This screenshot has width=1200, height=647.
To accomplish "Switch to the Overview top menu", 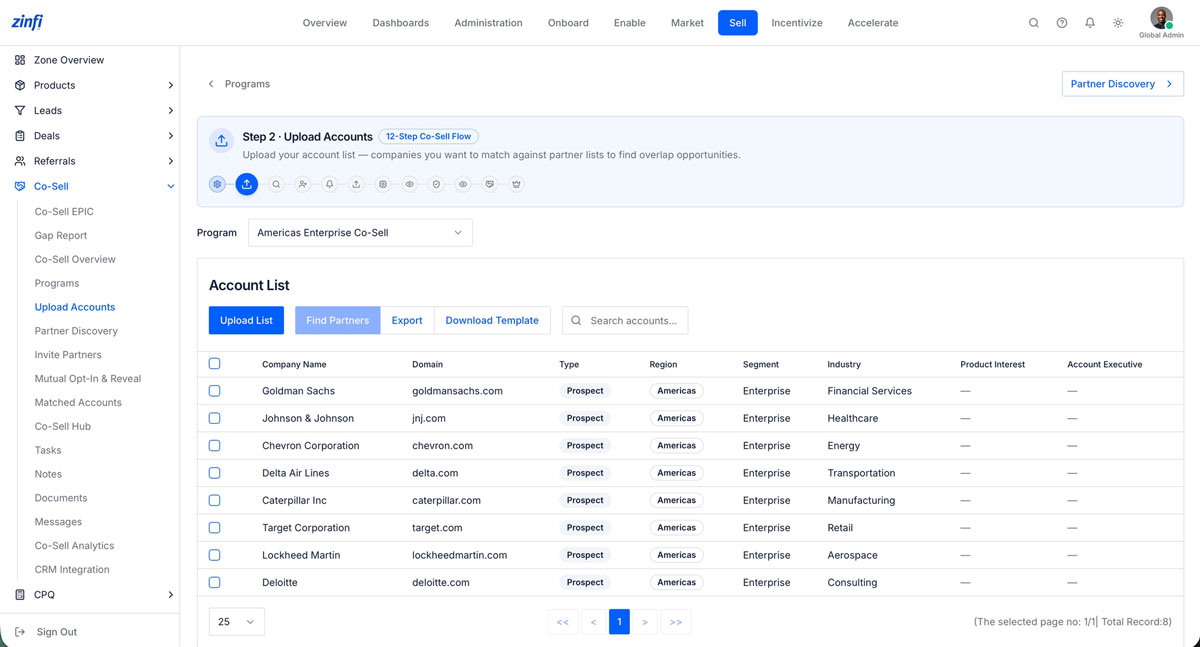I will pyautogui.click(x=325, y=23).
